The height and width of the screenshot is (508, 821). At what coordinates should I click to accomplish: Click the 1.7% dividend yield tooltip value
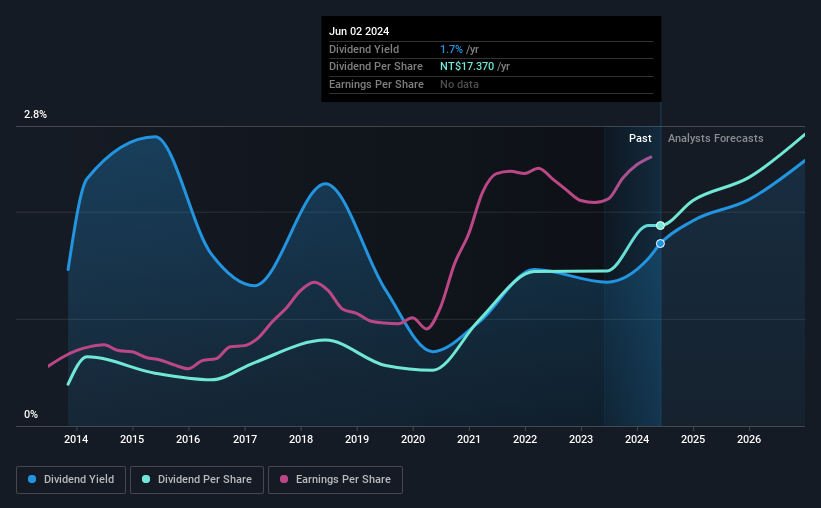pos(451,49)
